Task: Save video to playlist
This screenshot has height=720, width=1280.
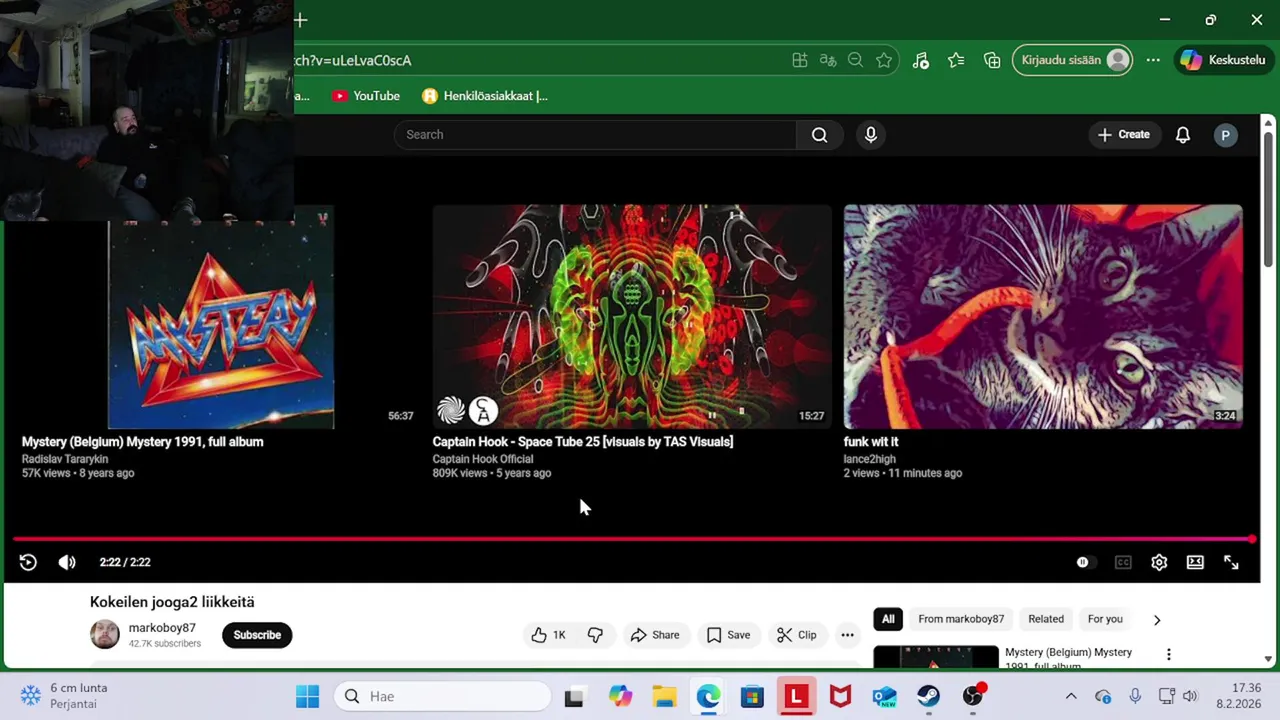Action: coord(728,635)
